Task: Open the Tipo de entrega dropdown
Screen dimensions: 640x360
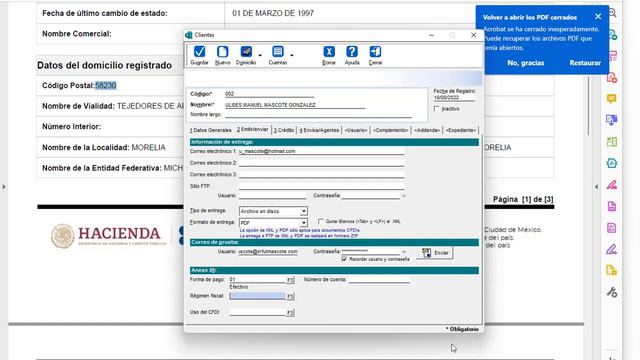Action: coord(304,211)
